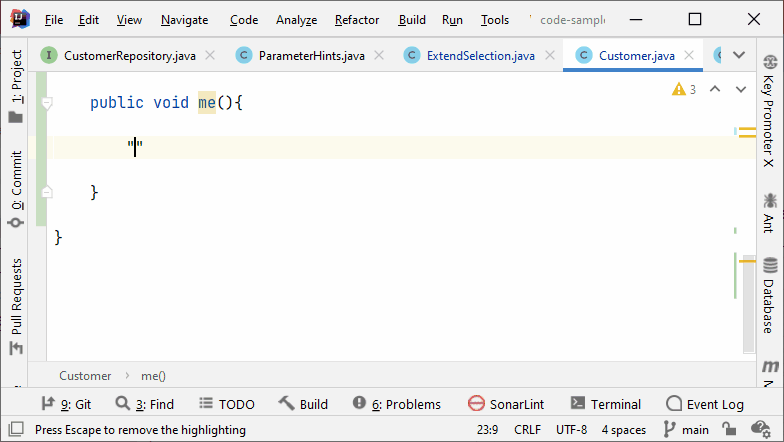The width and height of the screenshot is (784, 442).
Task: Open the Maven tool window
Action: pyautogui.click(x=770, y=372)
